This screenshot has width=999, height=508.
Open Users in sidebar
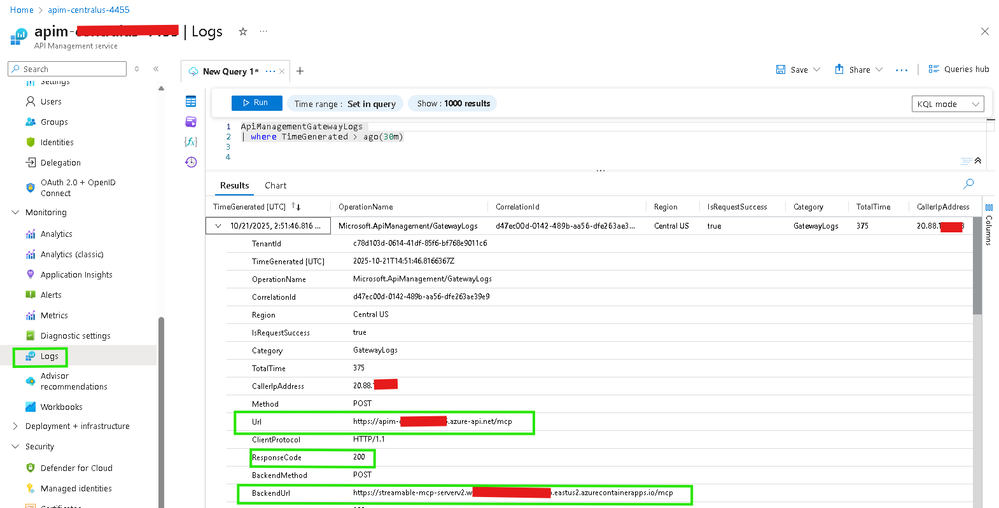pyautogui.click(x=51, y=101)
